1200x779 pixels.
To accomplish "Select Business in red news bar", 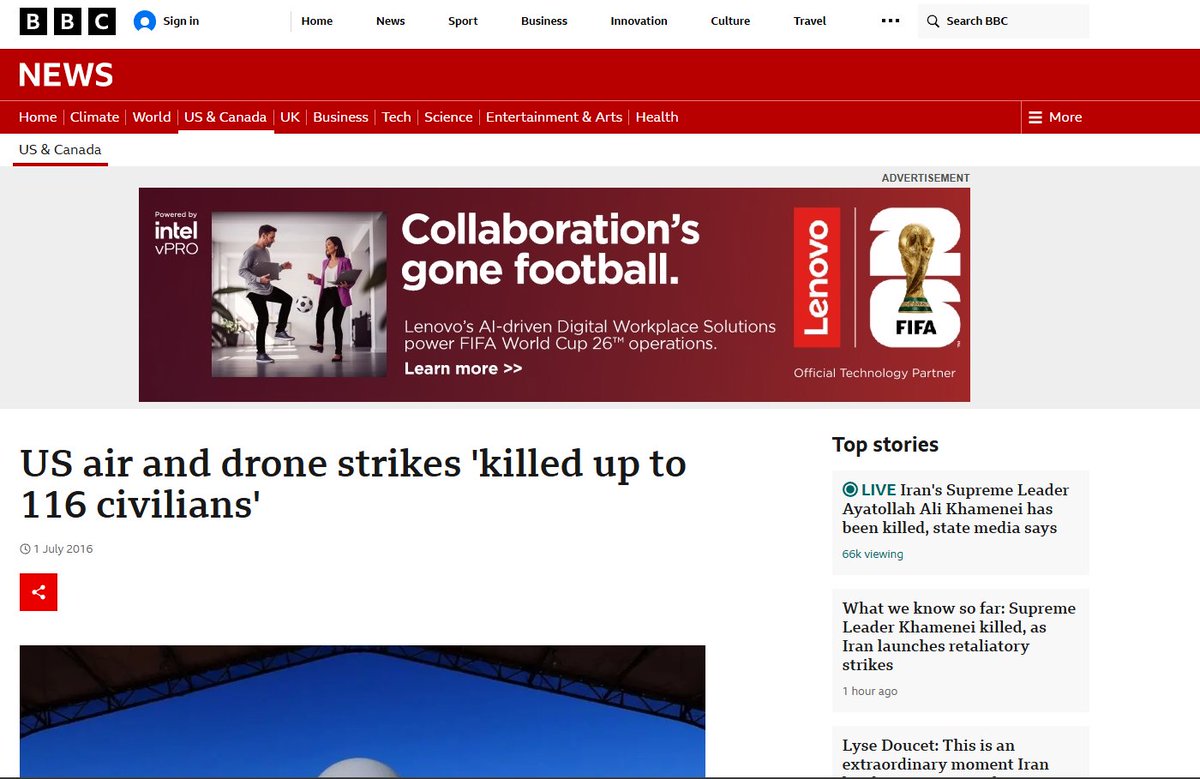I will pyautogui.click(x=341, y=117).
